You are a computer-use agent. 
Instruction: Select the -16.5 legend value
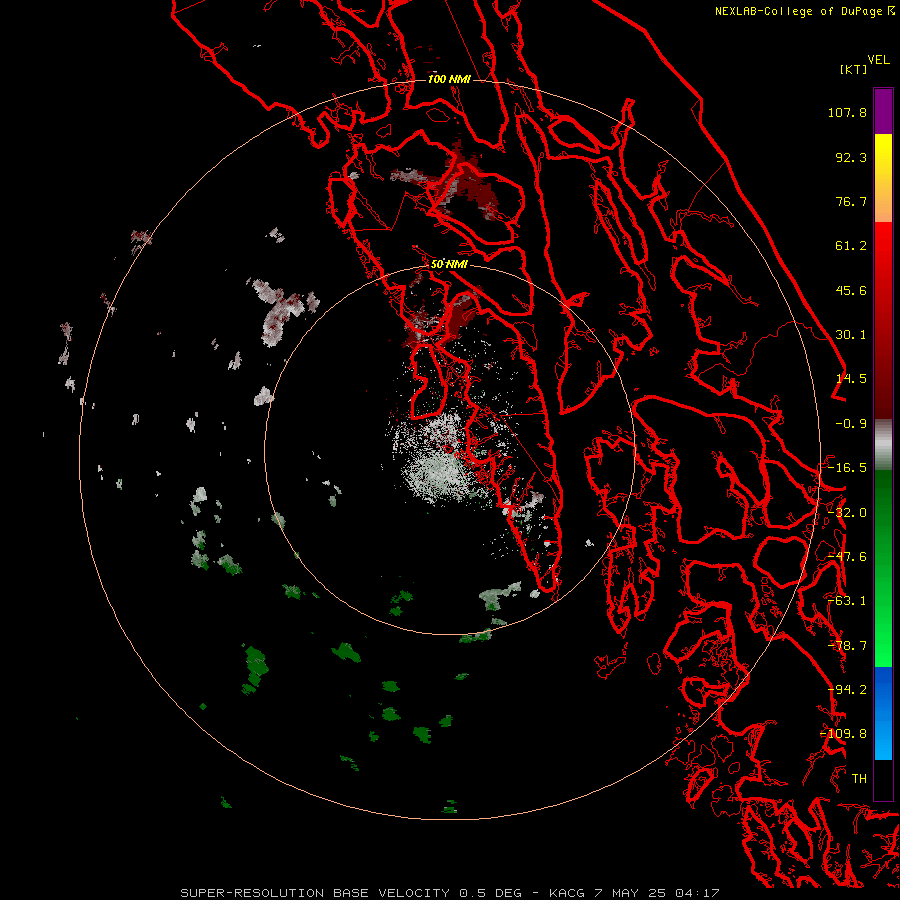tap(847, 468)
